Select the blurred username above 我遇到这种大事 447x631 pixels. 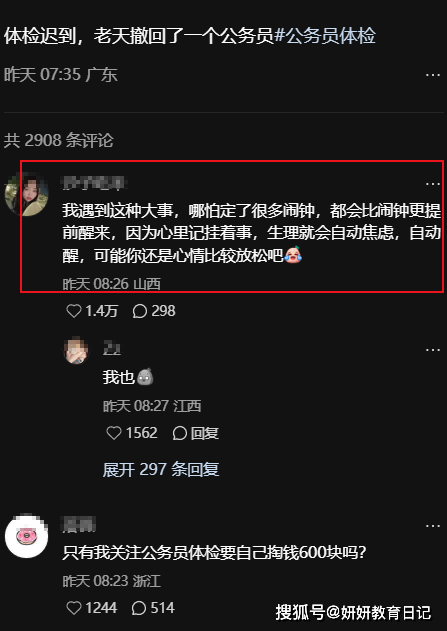tap(95, 183)
